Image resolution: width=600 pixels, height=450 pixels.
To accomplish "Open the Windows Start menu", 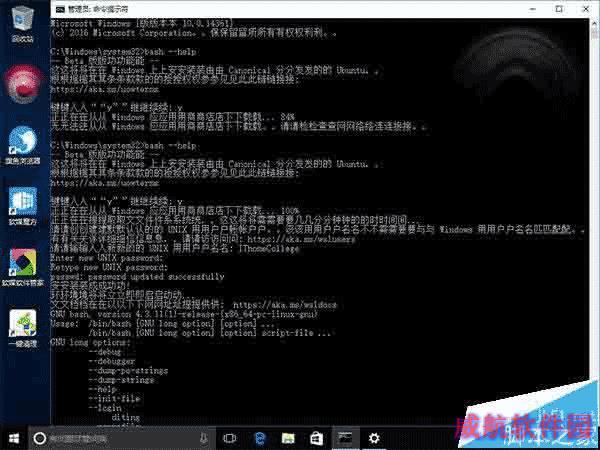I will (x=14, y=438).
